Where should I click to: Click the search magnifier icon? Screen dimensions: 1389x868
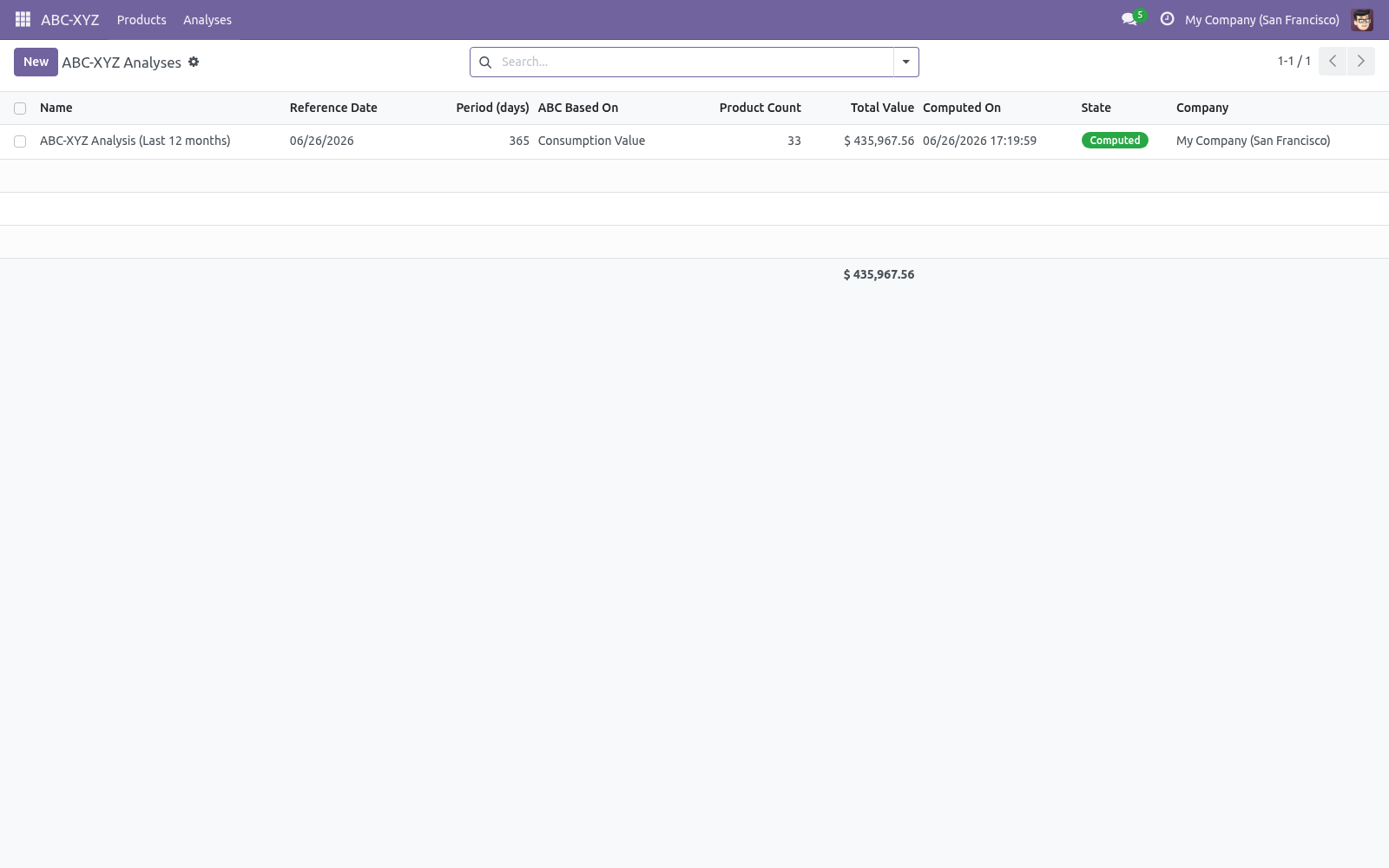[485, 62]
